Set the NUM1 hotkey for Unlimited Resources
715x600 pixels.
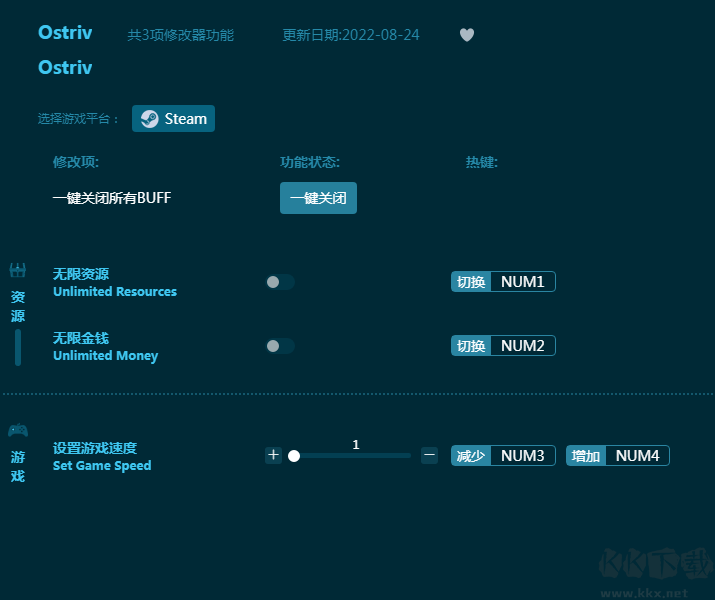click(x=523, y=282)
